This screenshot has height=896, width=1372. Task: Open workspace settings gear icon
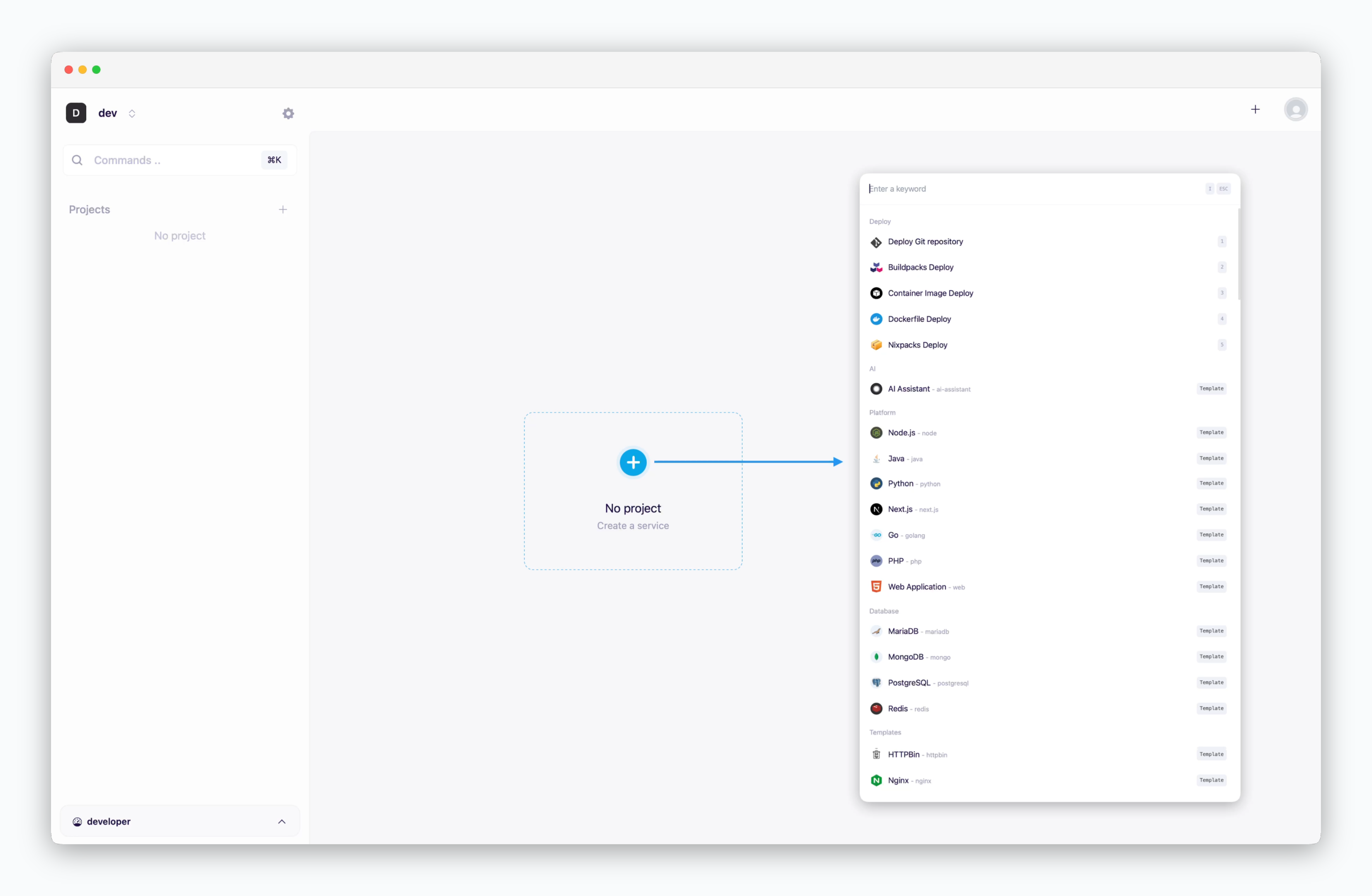click(288, 114)
